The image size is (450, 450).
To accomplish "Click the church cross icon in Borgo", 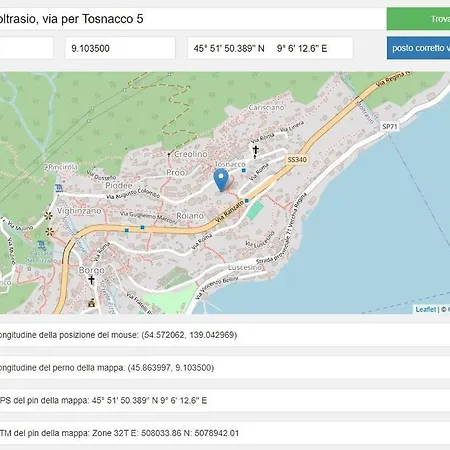I will pos(91,280).
